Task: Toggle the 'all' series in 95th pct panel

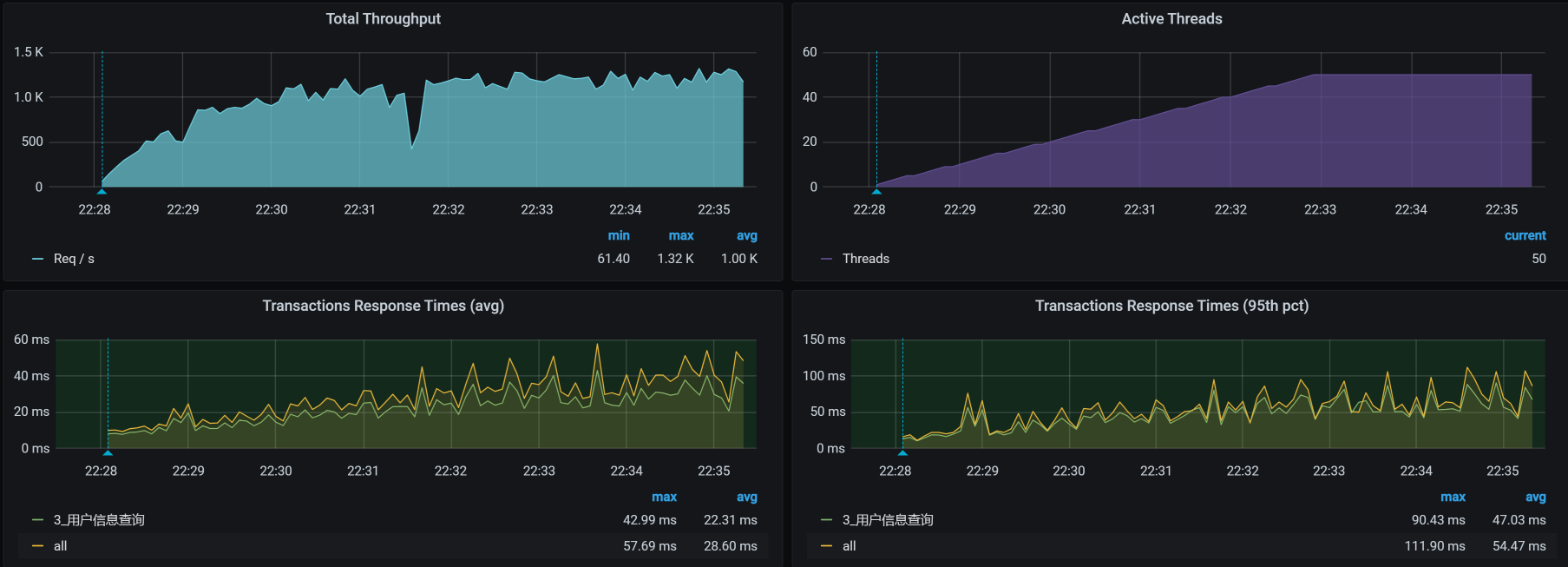Action: coord(849,546)
